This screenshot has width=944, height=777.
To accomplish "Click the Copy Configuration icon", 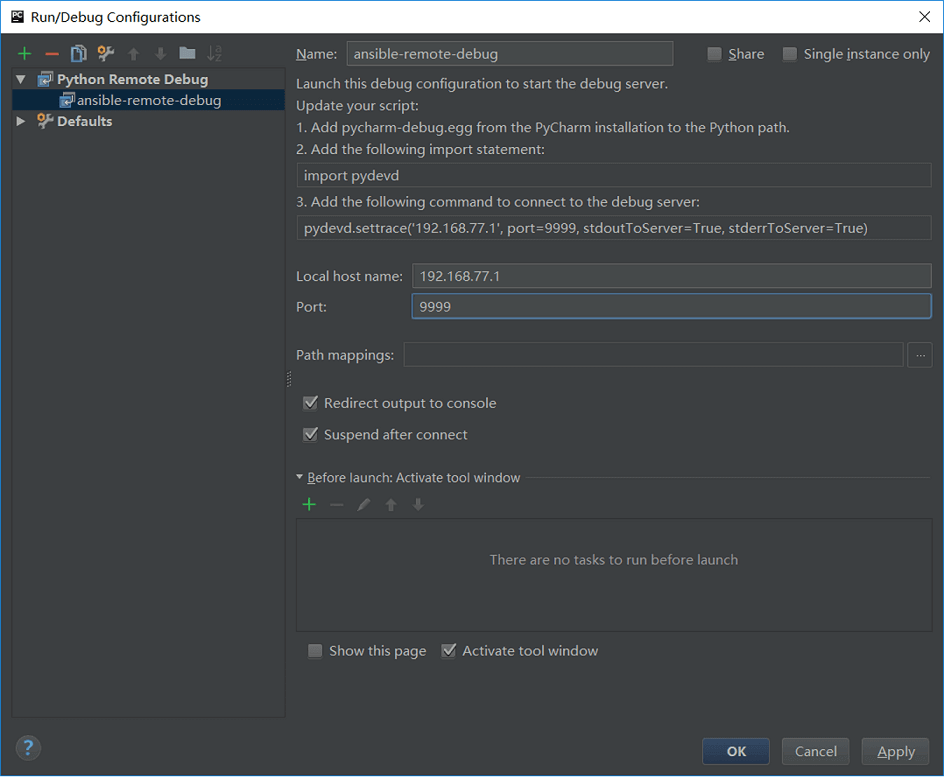I will pos(79,54).
